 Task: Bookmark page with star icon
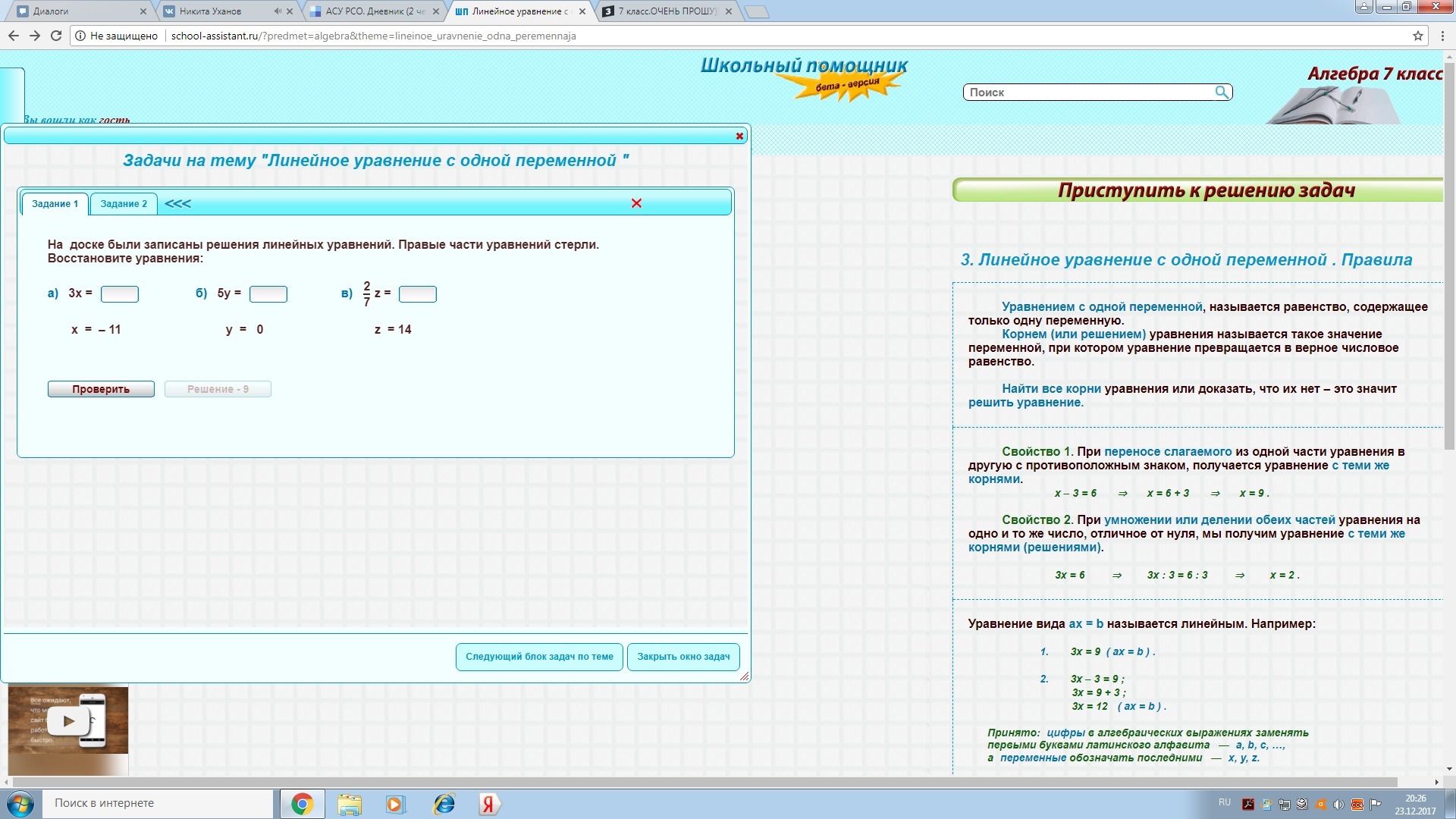pyautogui.click(x=1417, y=36)
